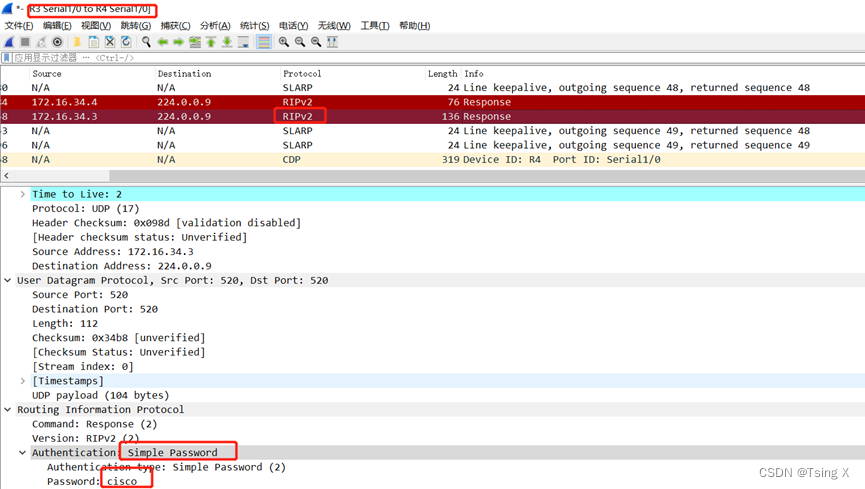Go to the previous packet arrow

162,42
